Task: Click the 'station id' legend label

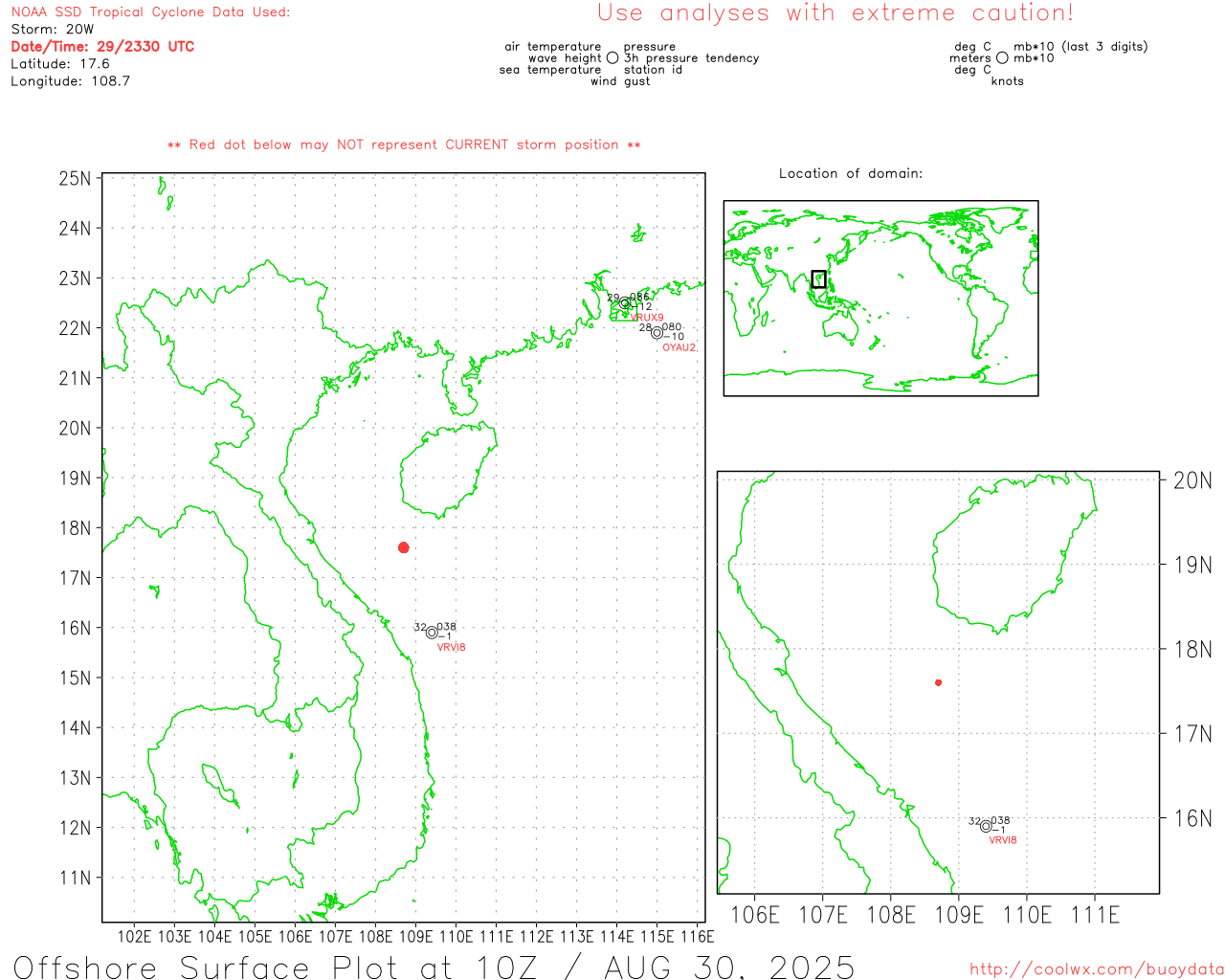Action: click(x=653, y=70)
